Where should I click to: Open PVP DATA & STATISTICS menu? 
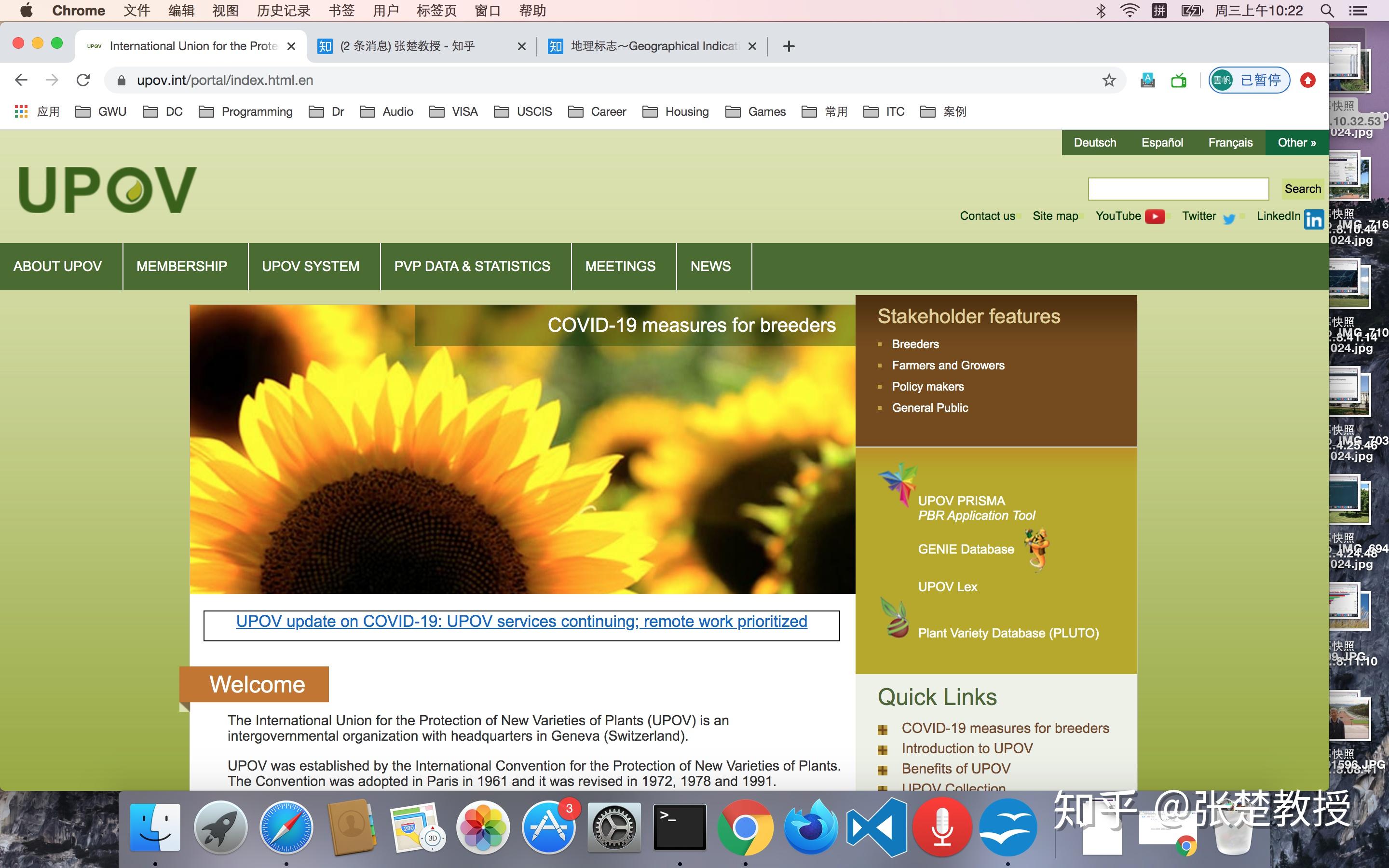click(x=472, y=266)
